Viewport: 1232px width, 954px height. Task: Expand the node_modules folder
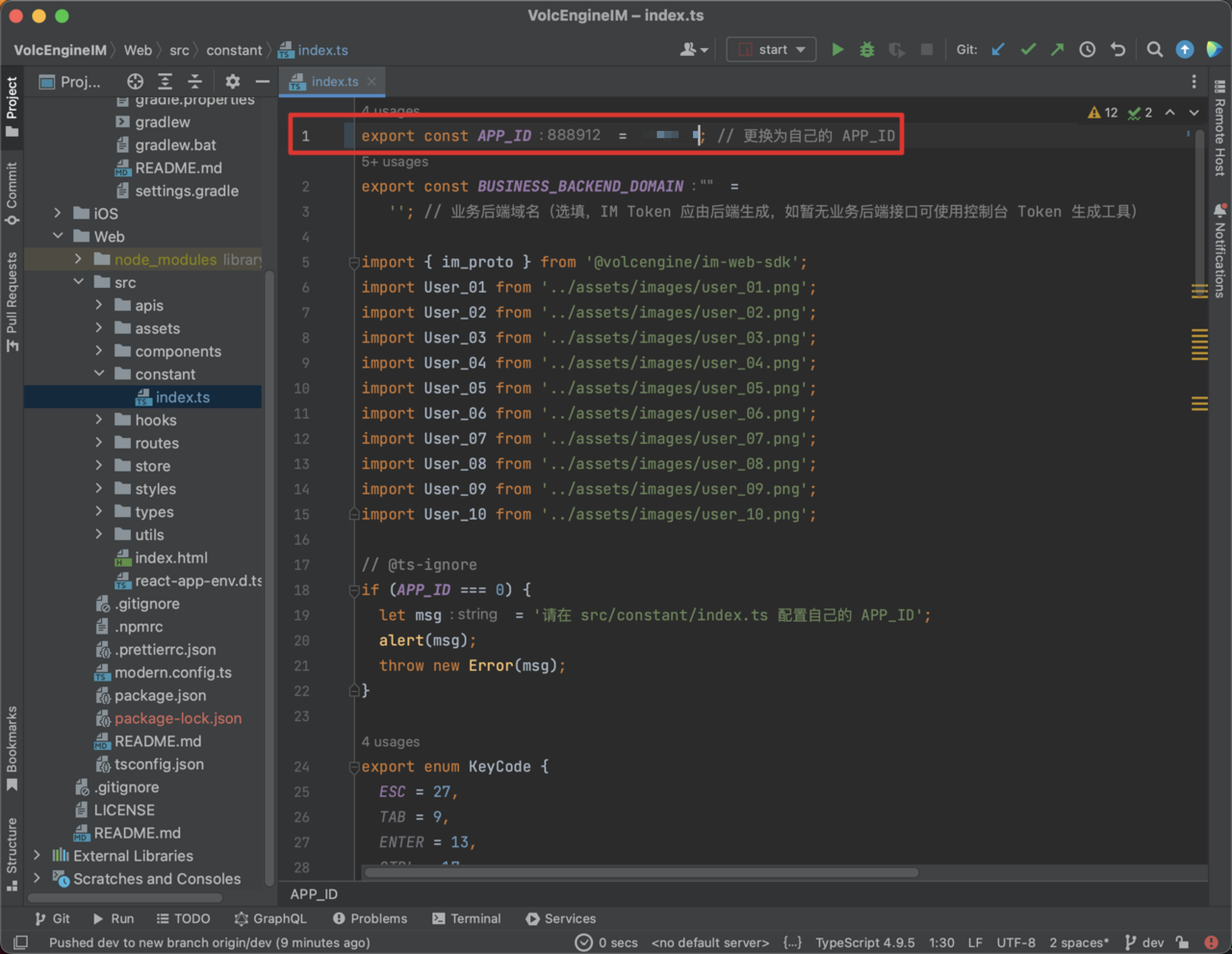78,259
